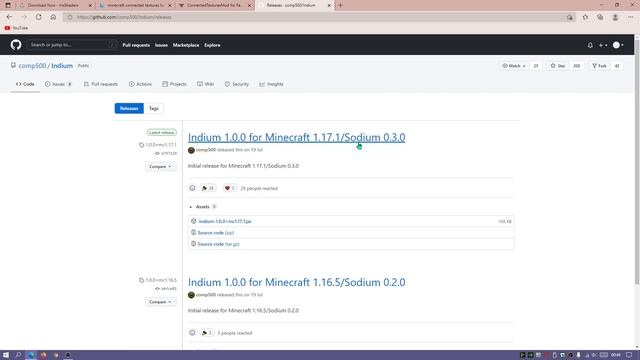The width and height of the screenshot is (640, 360).
Task: Switch to the 'minecraft connected textures' browser tab
Action: [136, 5]
